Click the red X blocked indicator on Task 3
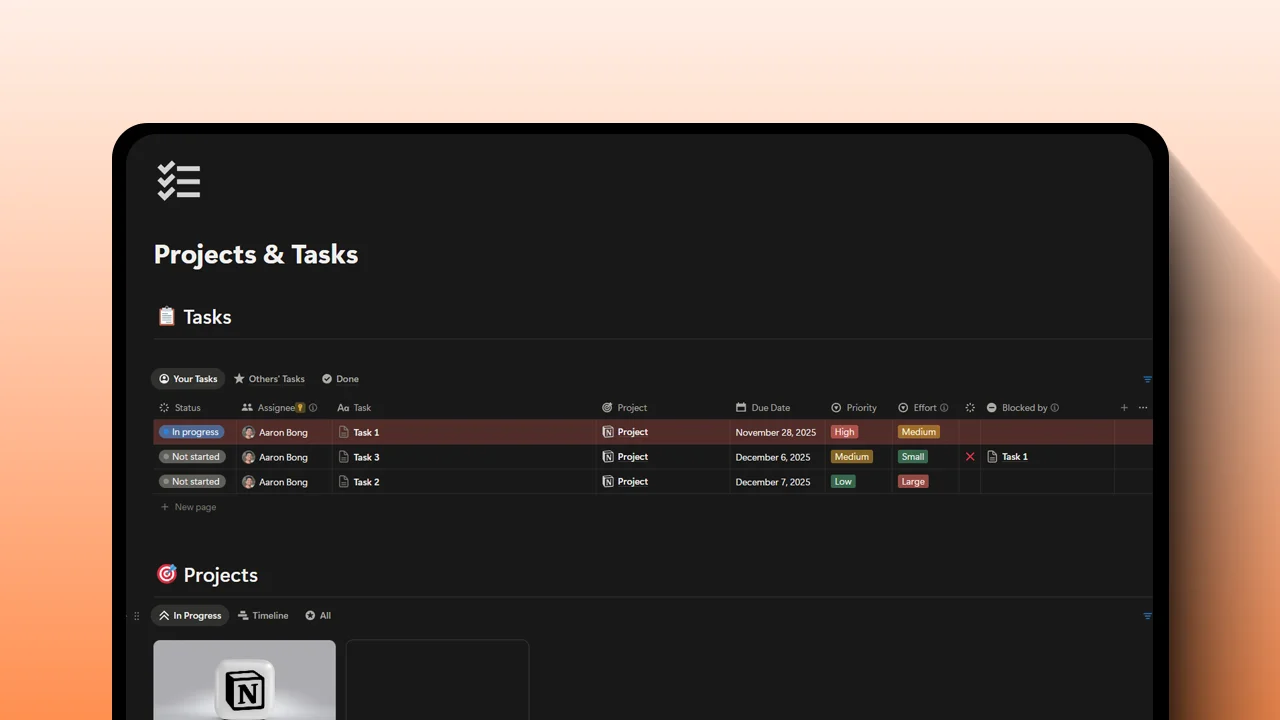Image resolution: width=1280 pixels, height=720 pixels. click(970, 457)
